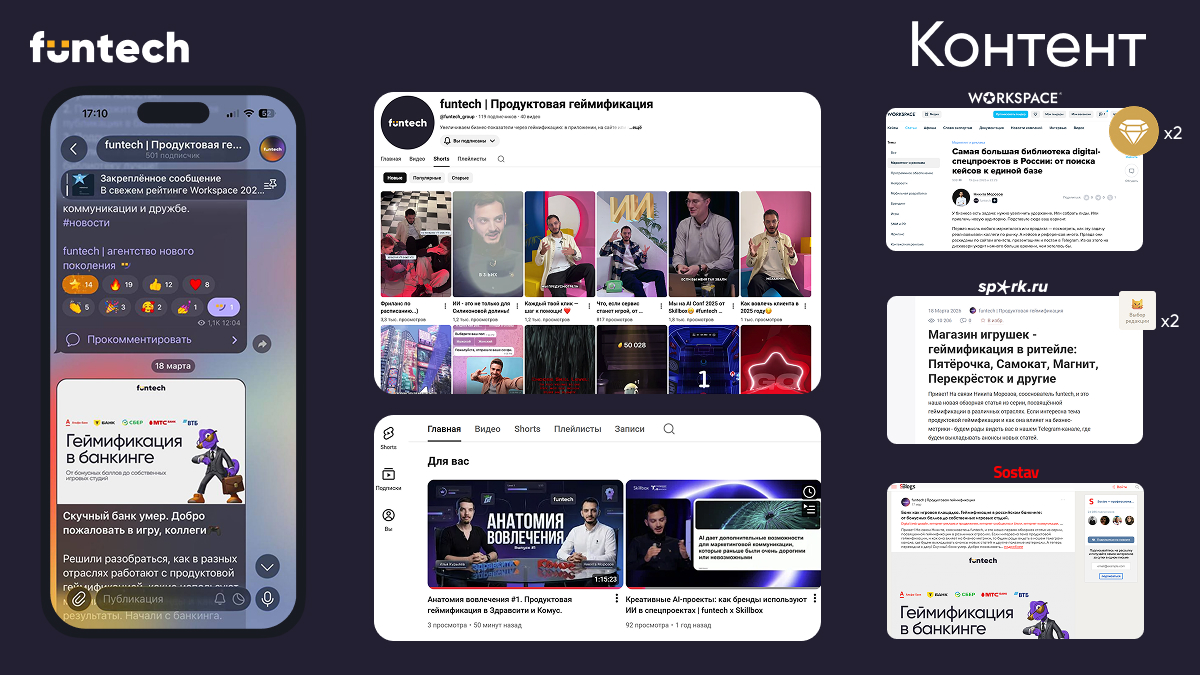
Task: Open the Анатомия вовлечения video thumbnail
Action: [x=525, y=534]
